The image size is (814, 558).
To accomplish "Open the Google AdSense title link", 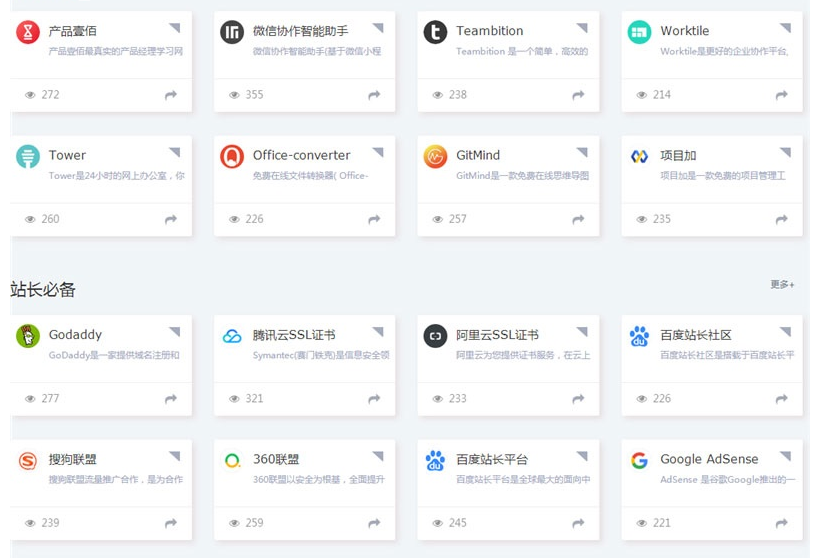I will (x=709, y=459).
